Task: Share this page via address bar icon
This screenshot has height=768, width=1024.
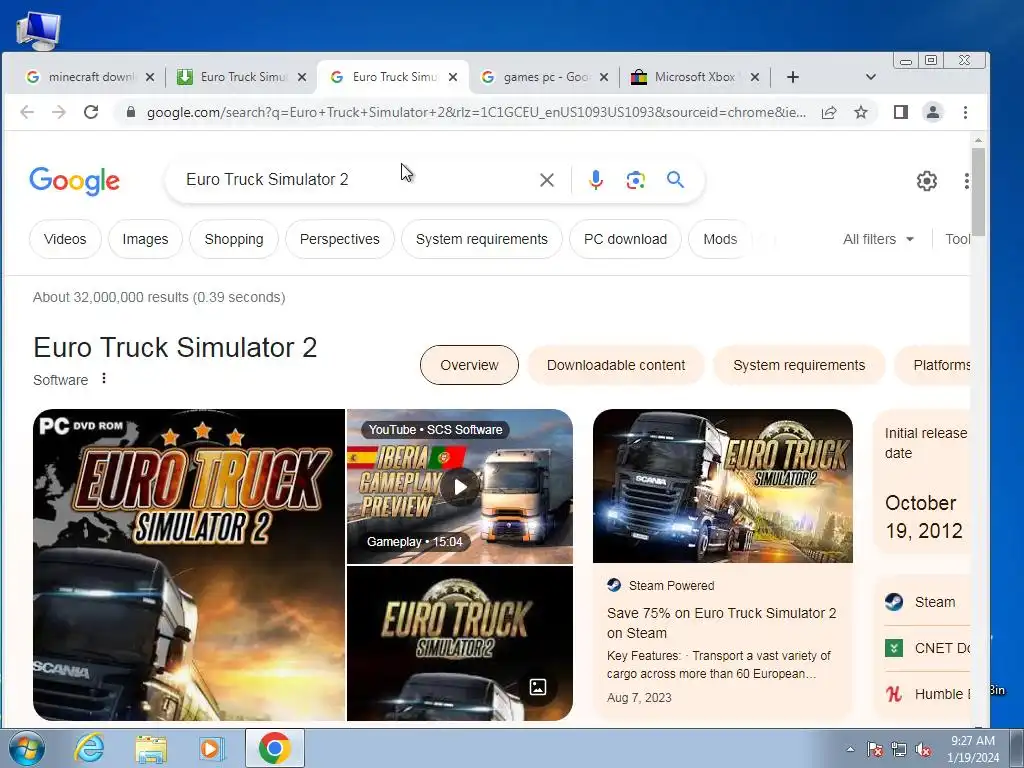Action: tap(829, 112)
